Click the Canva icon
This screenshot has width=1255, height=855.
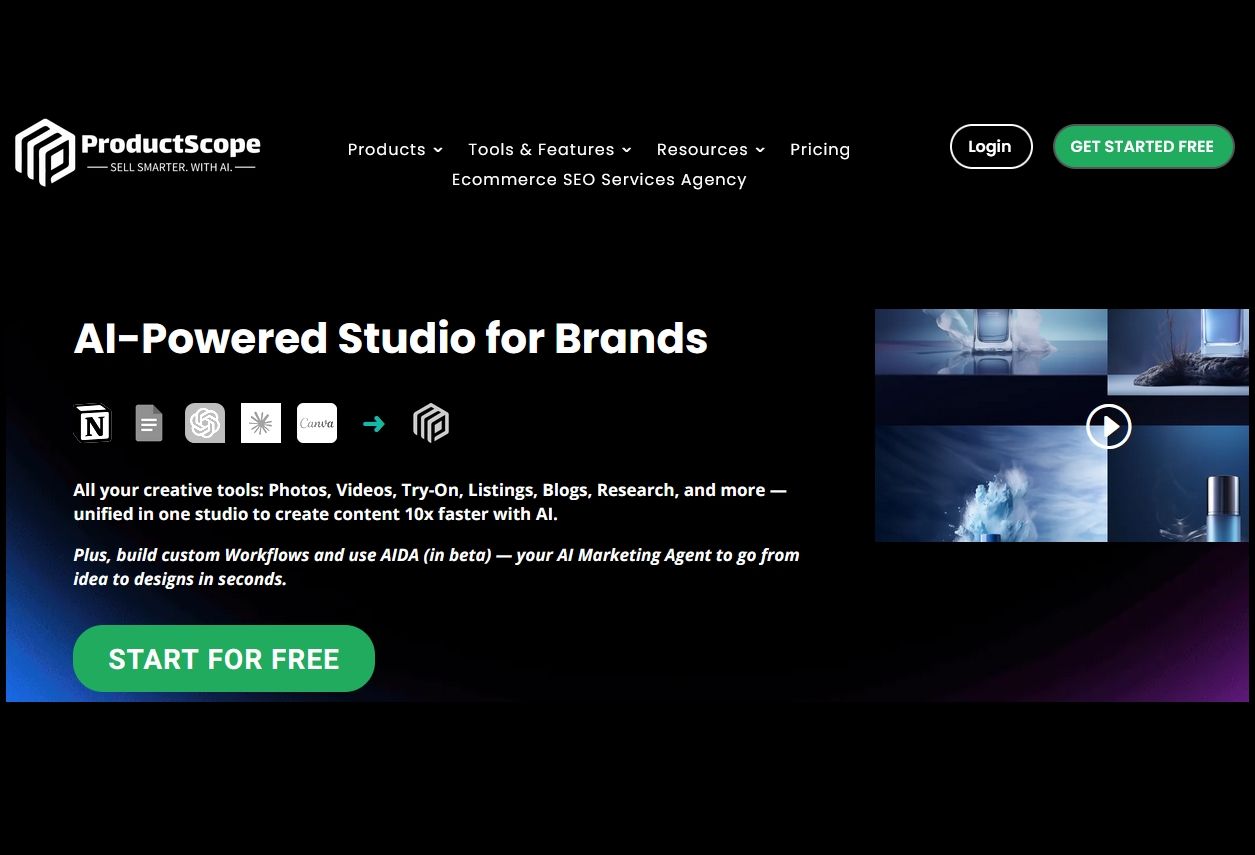[x=317, y=423]
